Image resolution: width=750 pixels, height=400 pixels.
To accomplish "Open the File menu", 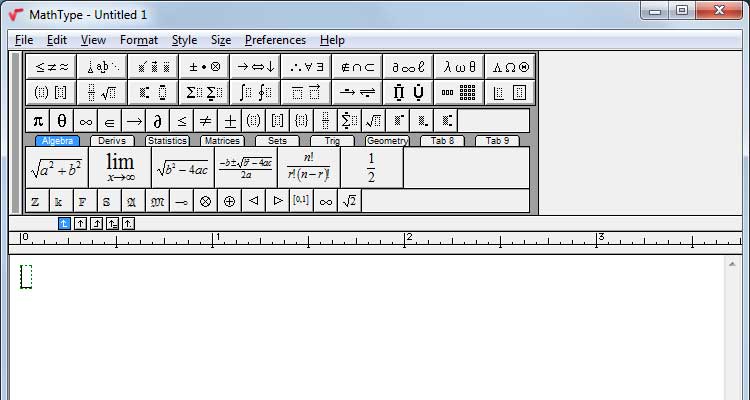I will (x=24, y=40).
